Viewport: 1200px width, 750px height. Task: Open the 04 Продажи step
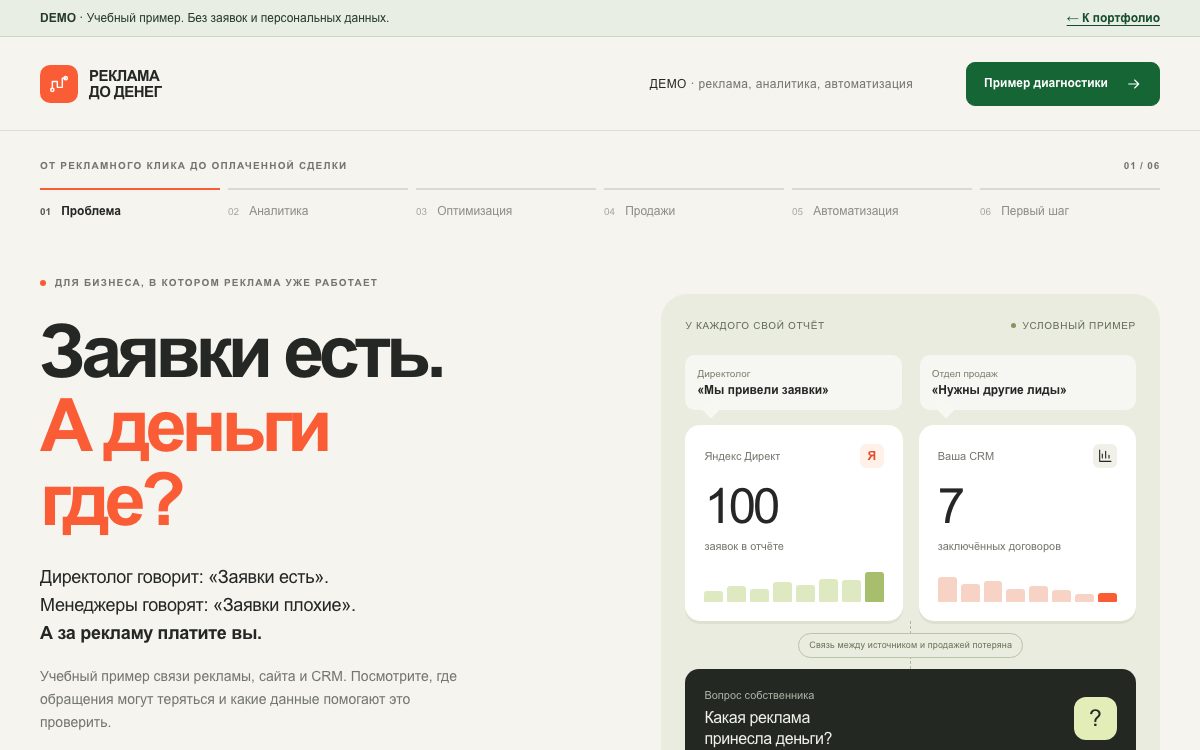(694, 204)
